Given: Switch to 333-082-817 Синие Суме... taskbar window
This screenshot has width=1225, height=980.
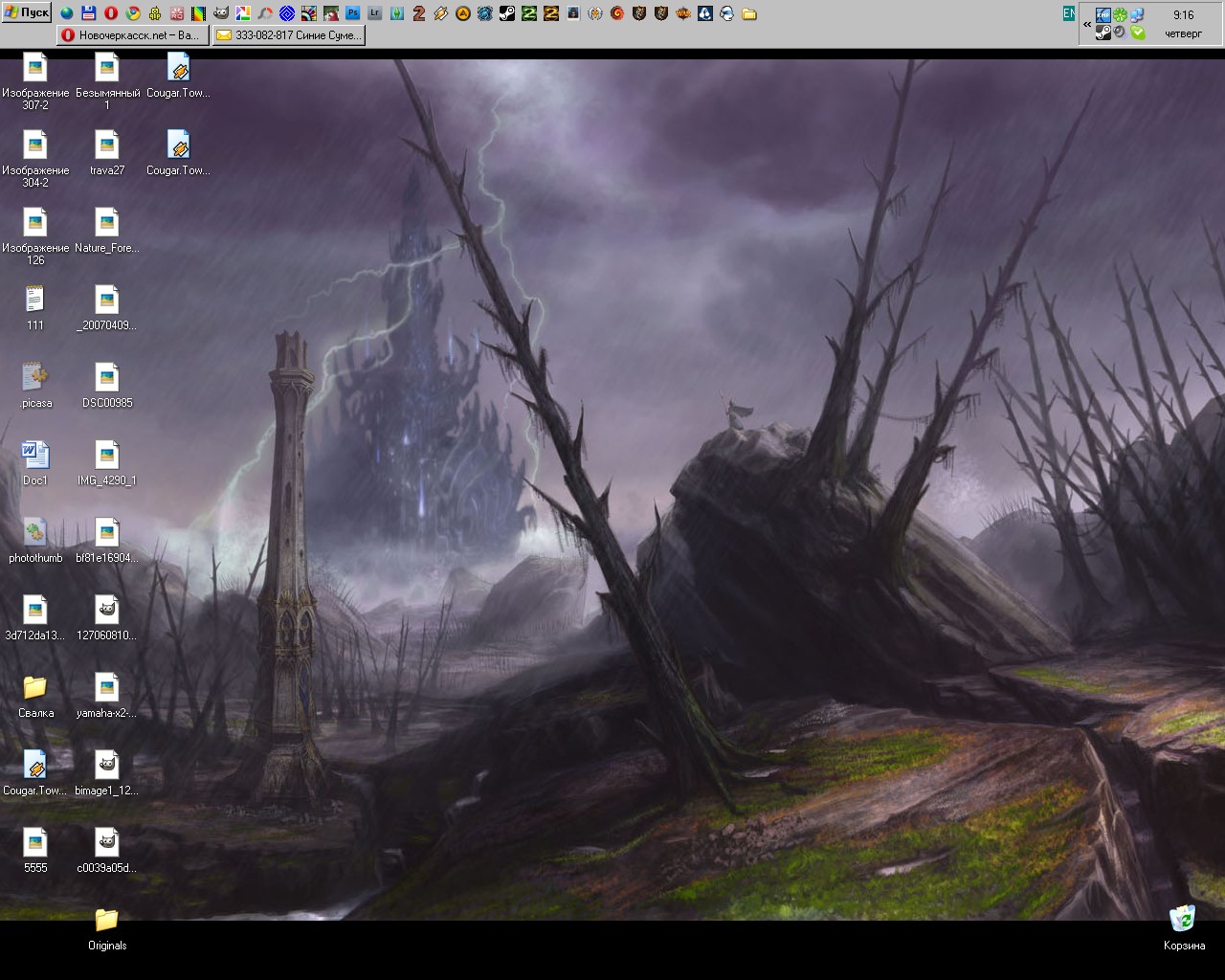Looking at the screenshot, I should tap(289, 35).
